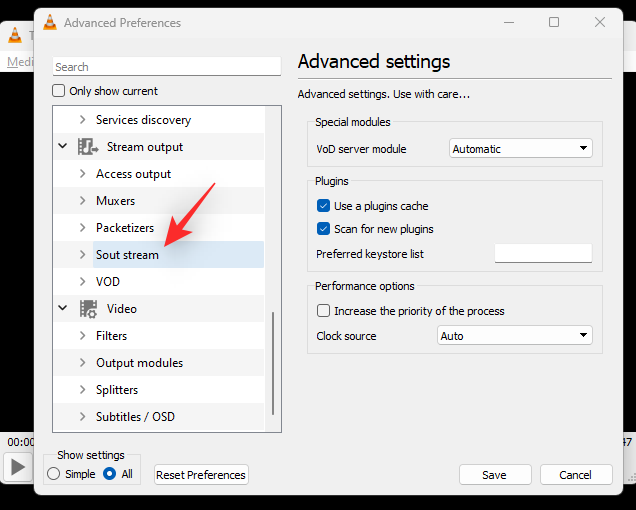
Task: Uncheck Scan for new plugins
Action: [x=323, y=228]
